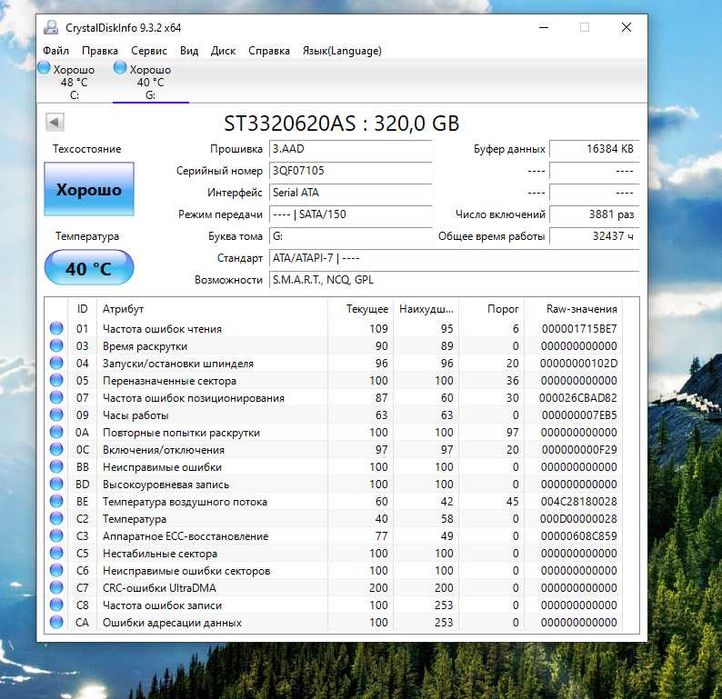Click the G: drive status orb

coord(120,68)
